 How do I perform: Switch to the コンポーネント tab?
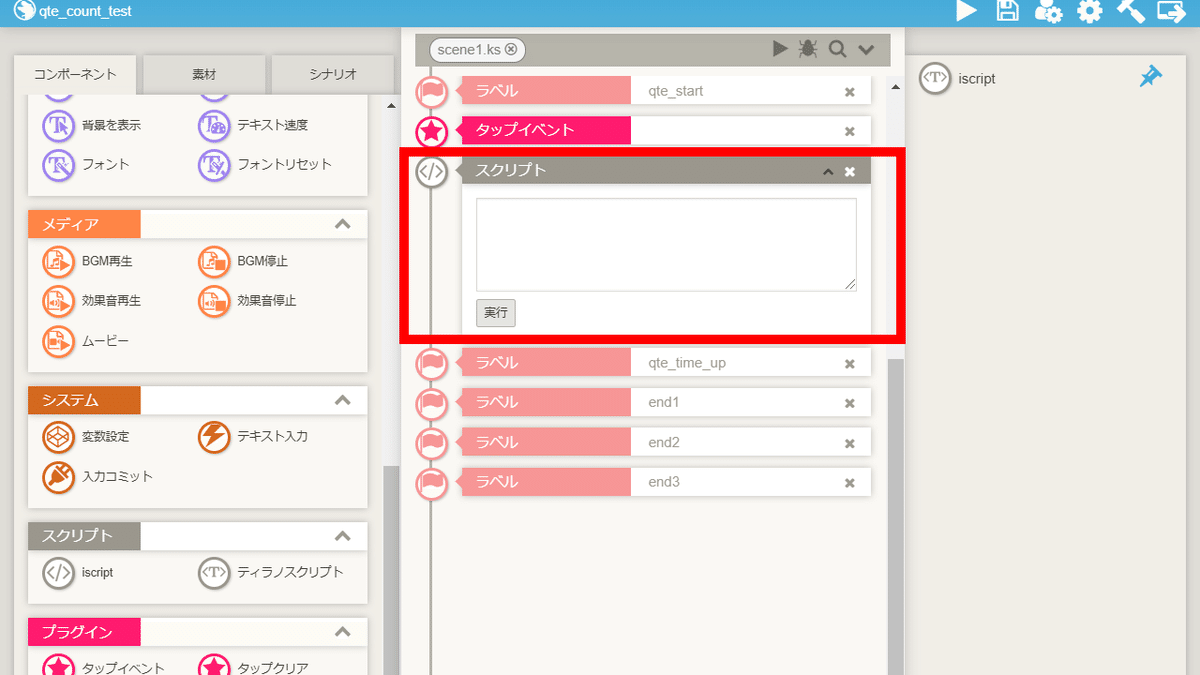[75, 74]
